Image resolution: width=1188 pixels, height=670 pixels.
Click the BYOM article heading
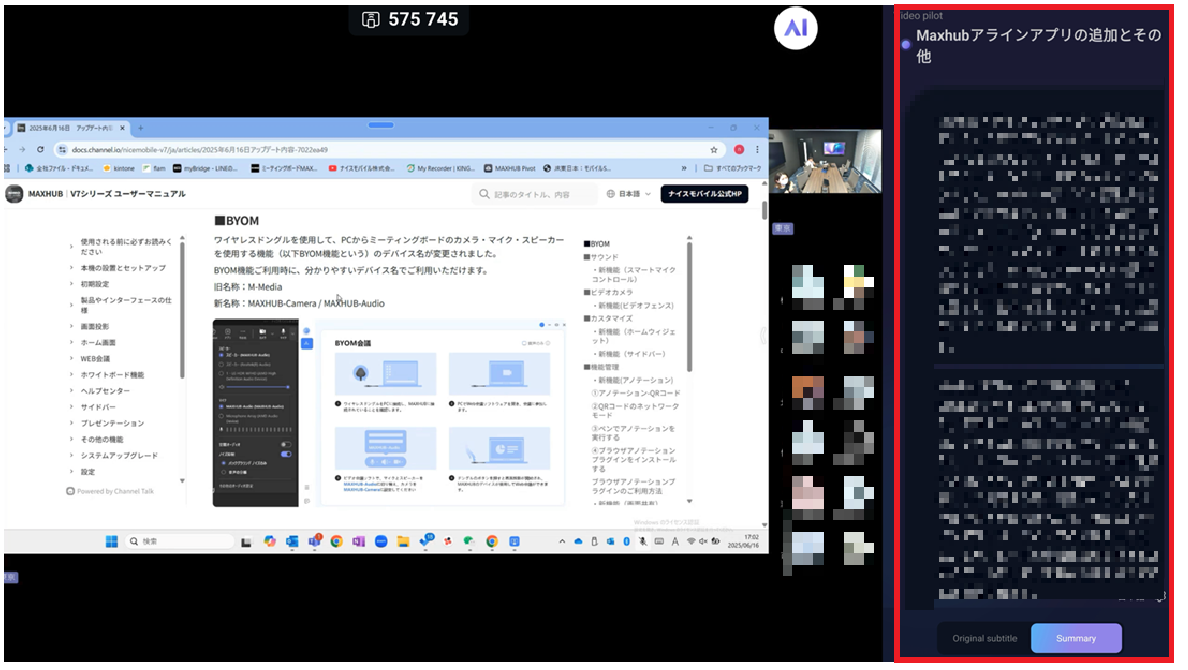pyautogui.click(x=236, y=221)
